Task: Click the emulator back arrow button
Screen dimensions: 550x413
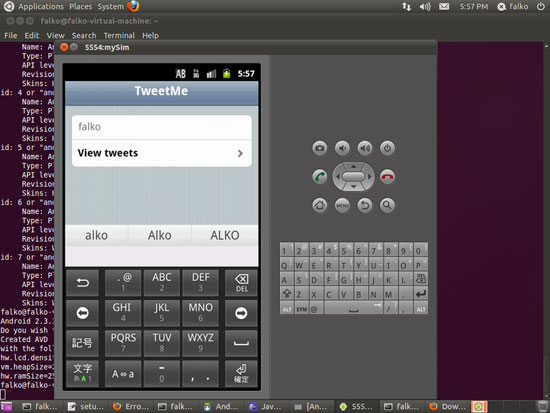Action: click(x=365, y=205)
